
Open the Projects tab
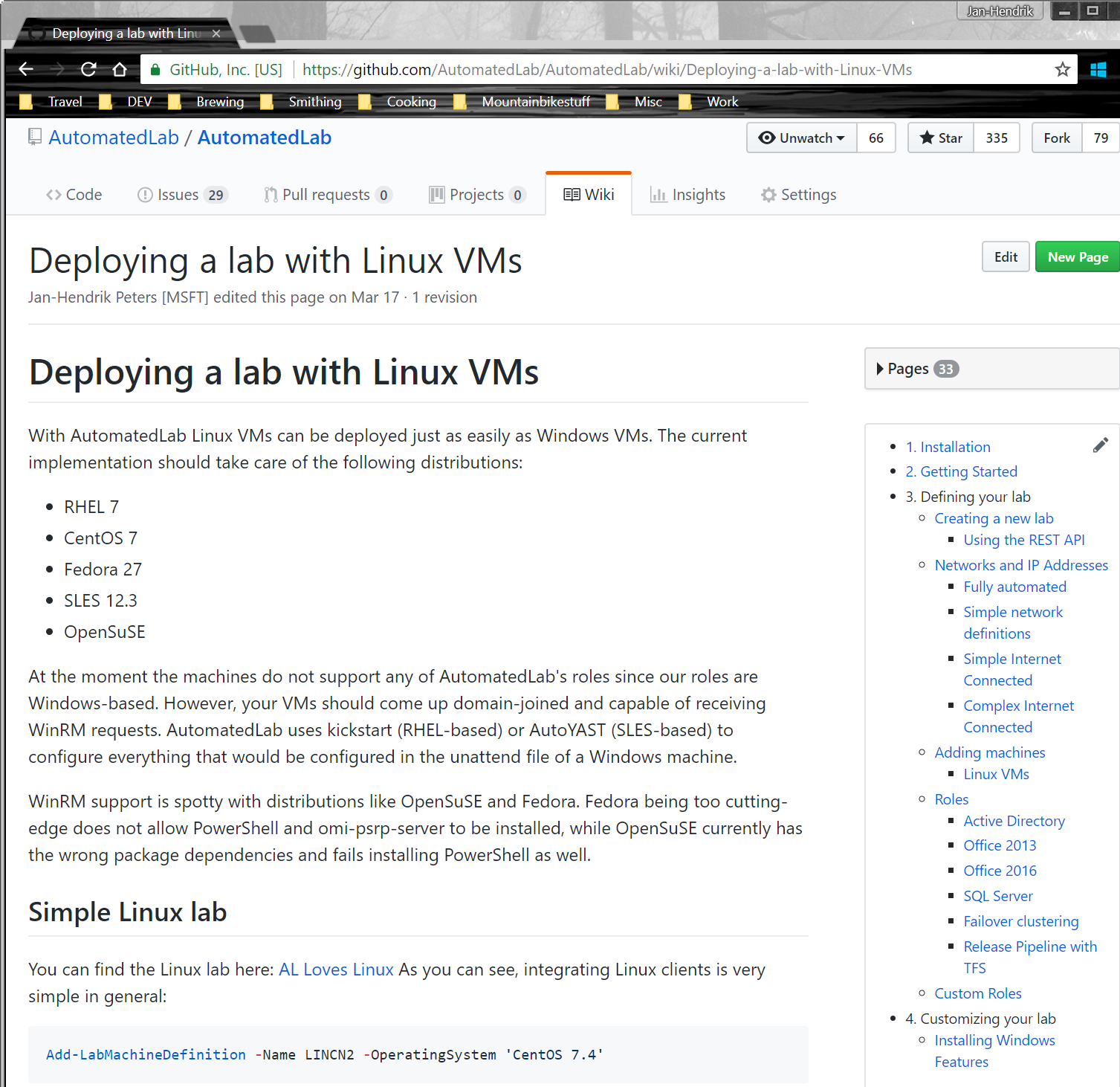click(x=477, y=195)
